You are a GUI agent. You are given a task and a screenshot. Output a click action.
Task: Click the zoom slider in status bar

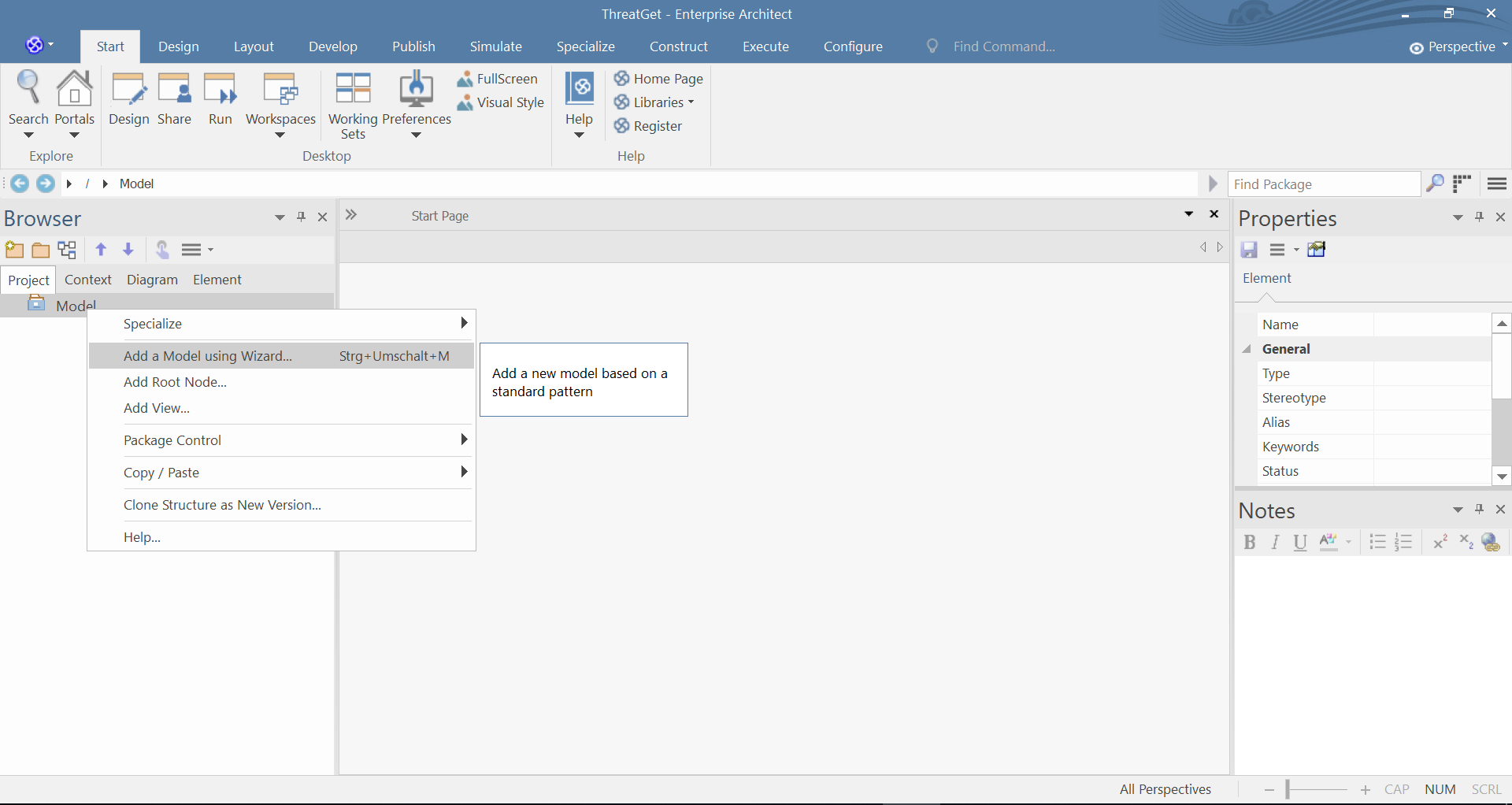tap(1316, 789)
